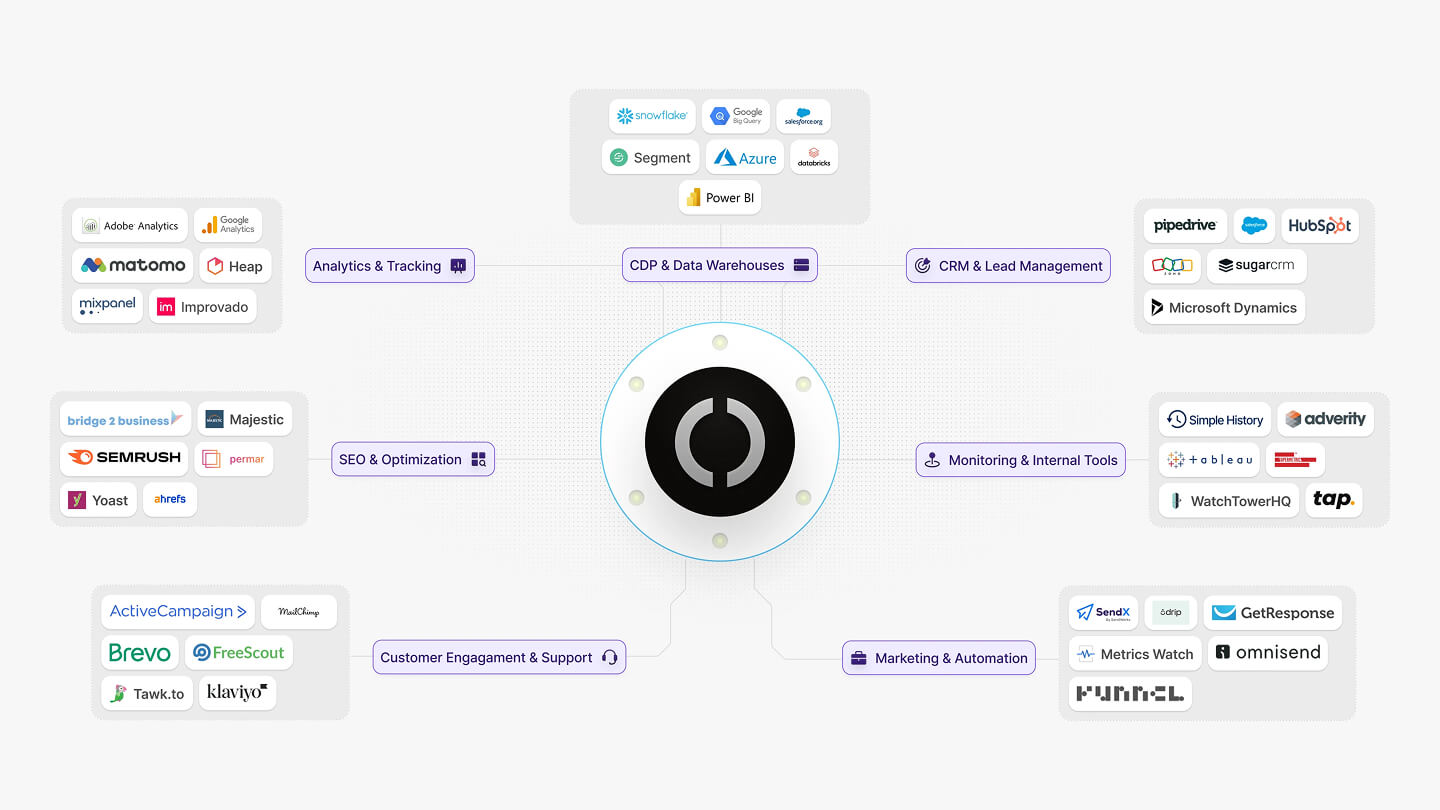Choose the tap. logo tile
The width and height of the screenshot is (1440, 810).
(x=1334, y=500)
